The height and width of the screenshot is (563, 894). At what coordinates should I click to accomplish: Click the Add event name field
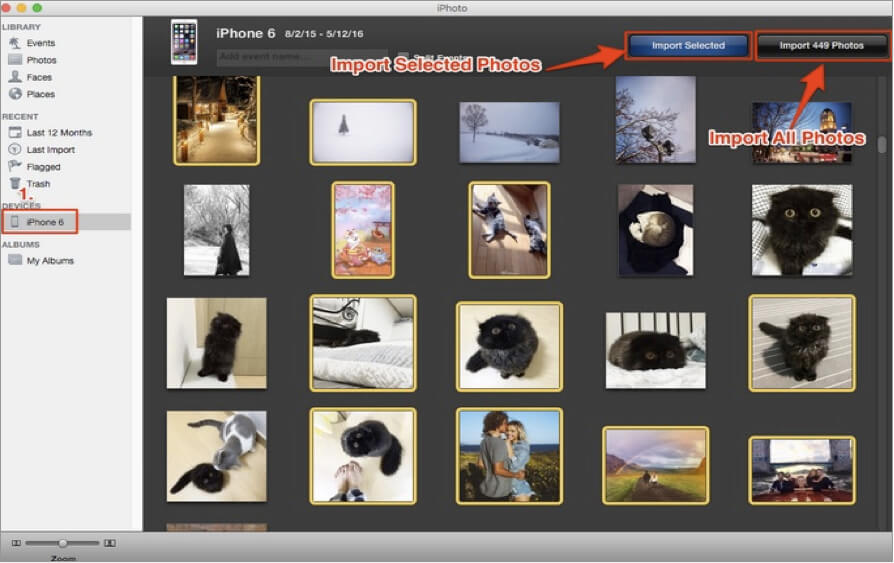click(302, 57)
